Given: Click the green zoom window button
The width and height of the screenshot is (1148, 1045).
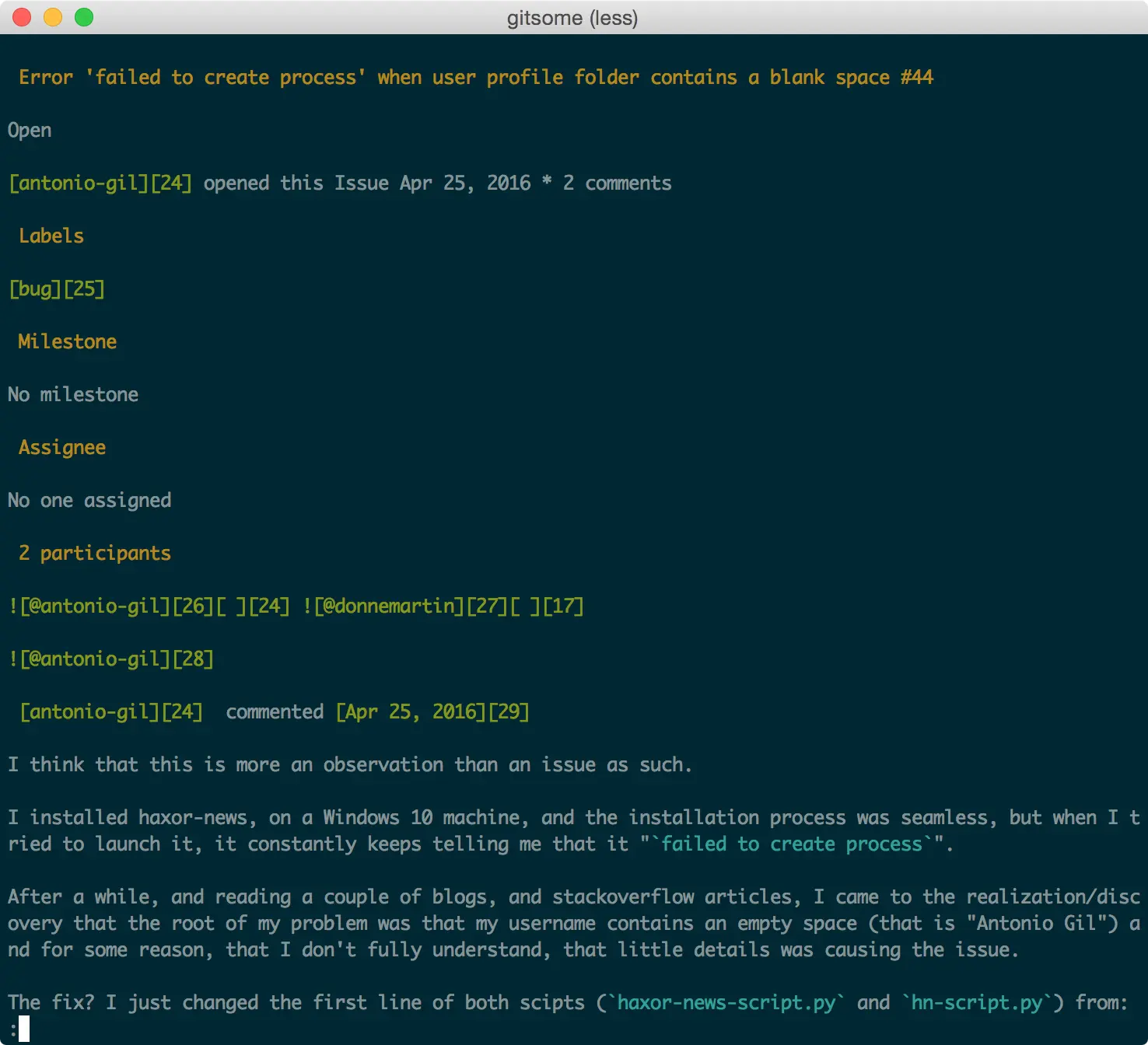Looking at the screenshot, I should pos(84,17).
